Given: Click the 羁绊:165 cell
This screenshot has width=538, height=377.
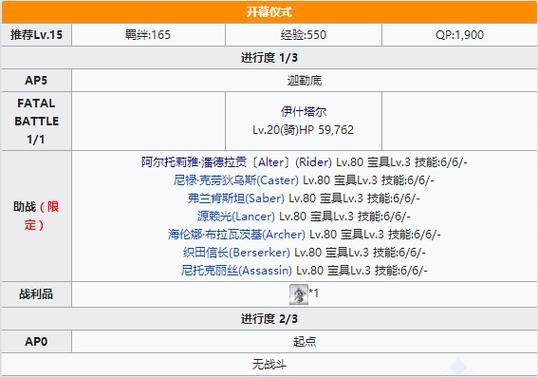Looking at the screenshot, I should point(148,35).
